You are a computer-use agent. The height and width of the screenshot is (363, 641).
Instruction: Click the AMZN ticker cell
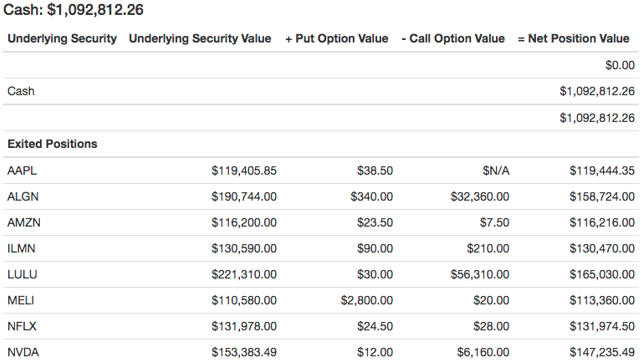tap(24, 223)
